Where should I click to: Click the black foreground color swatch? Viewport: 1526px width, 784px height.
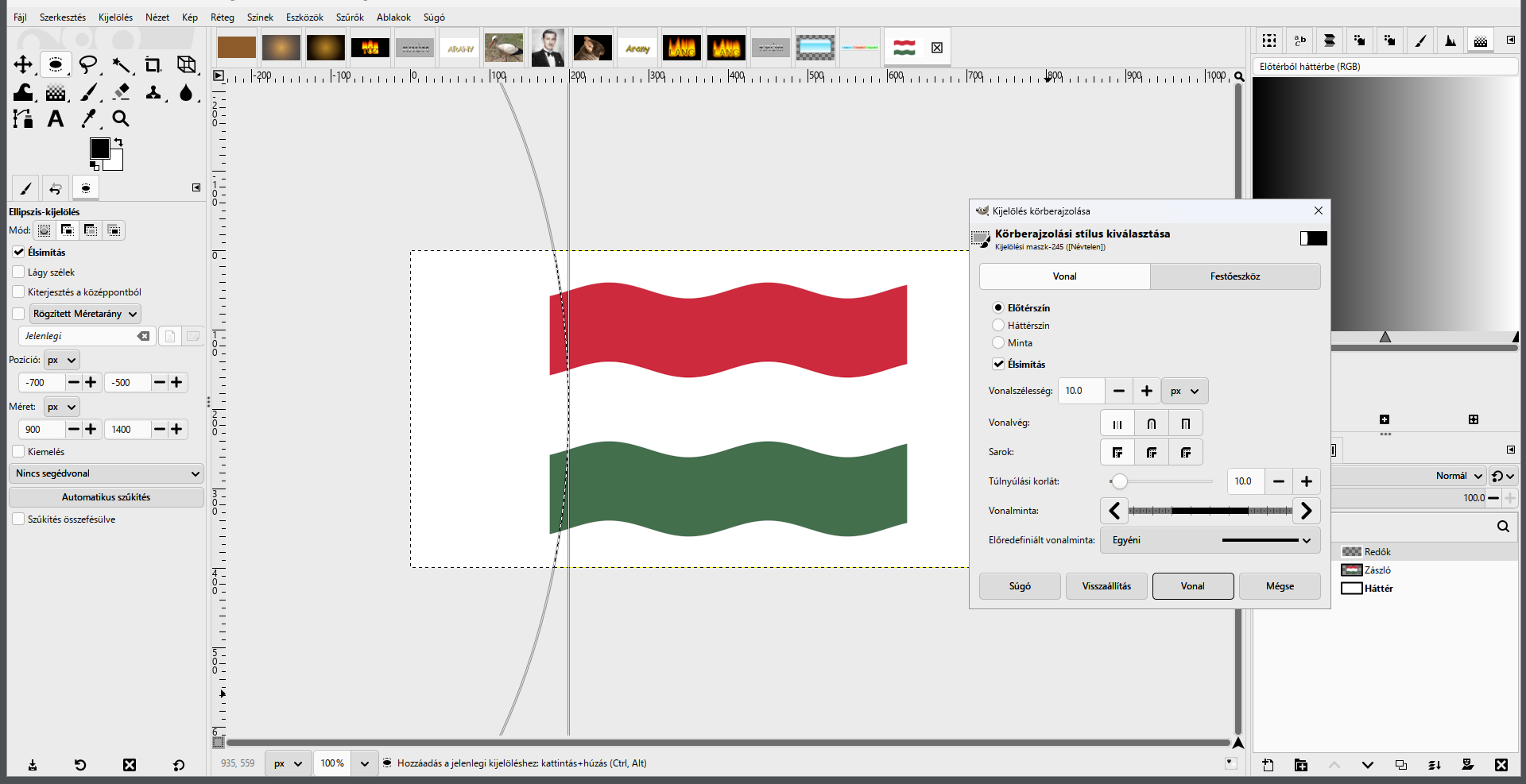point(99,149)
